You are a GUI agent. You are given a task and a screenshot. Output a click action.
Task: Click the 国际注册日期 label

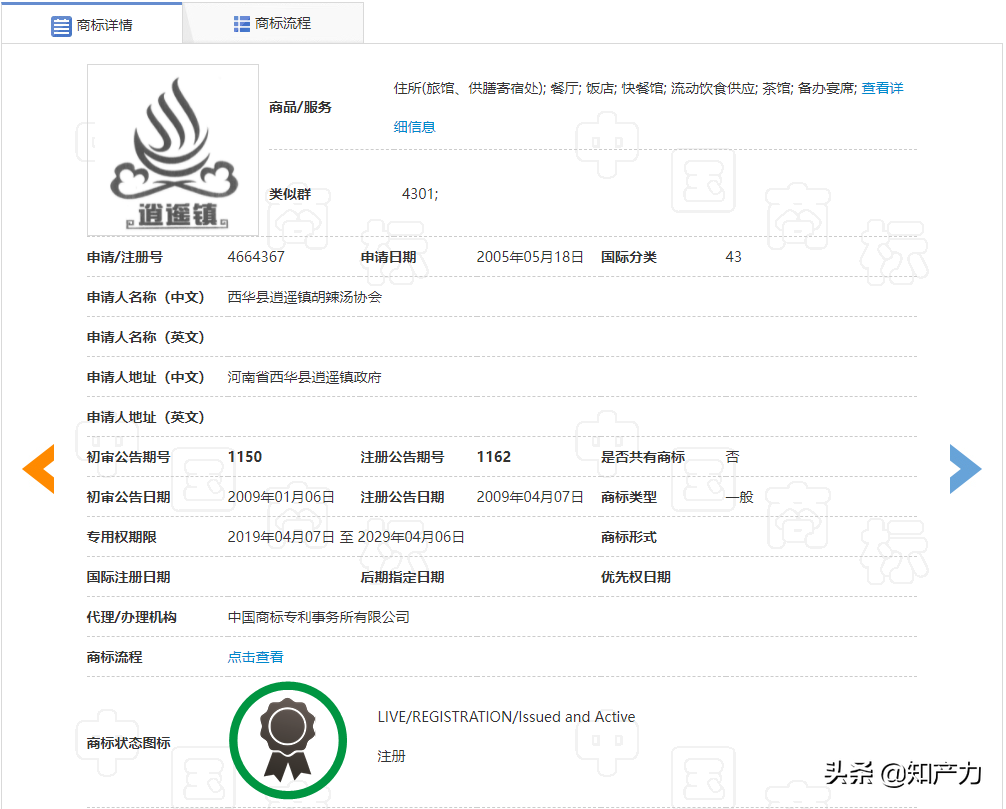pos(128,577)
